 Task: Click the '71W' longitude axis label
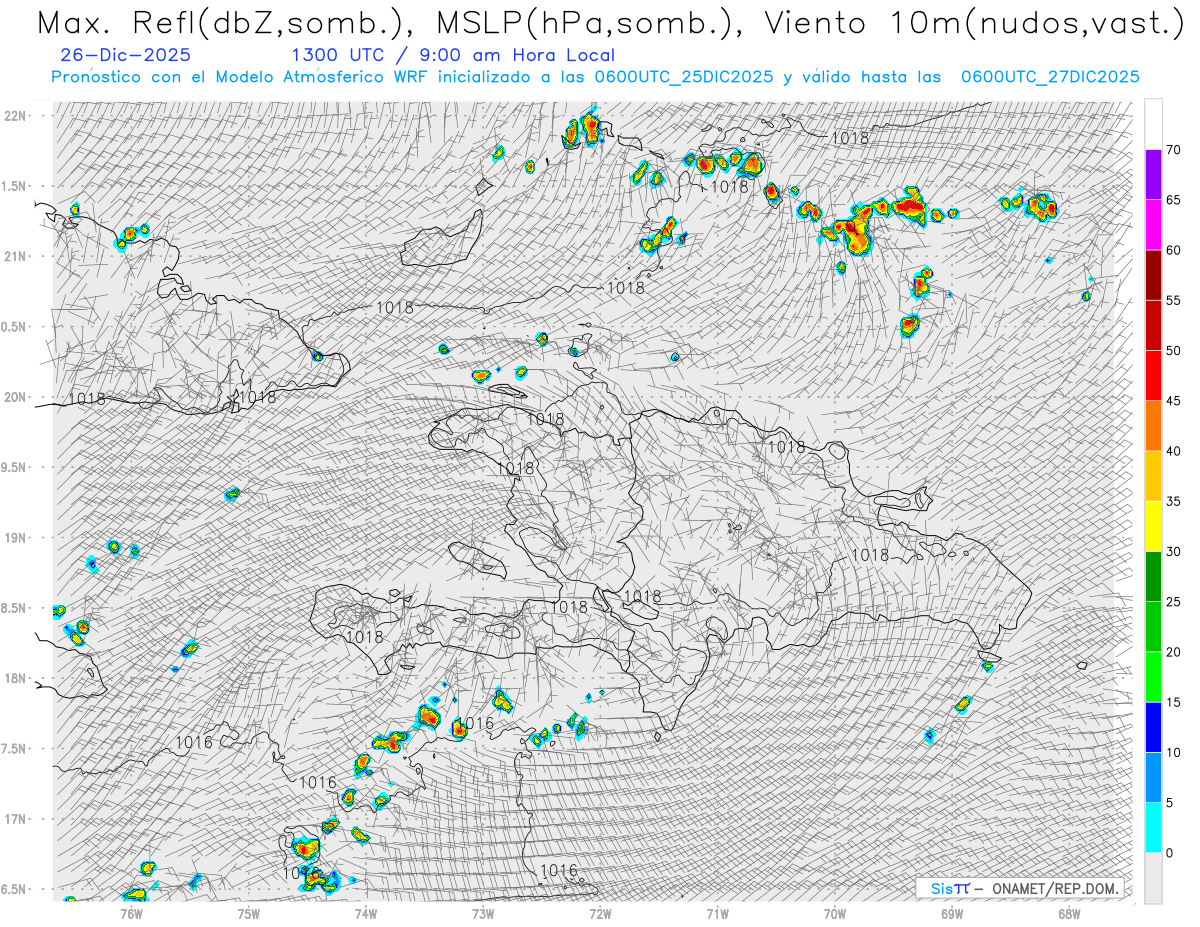717,912
